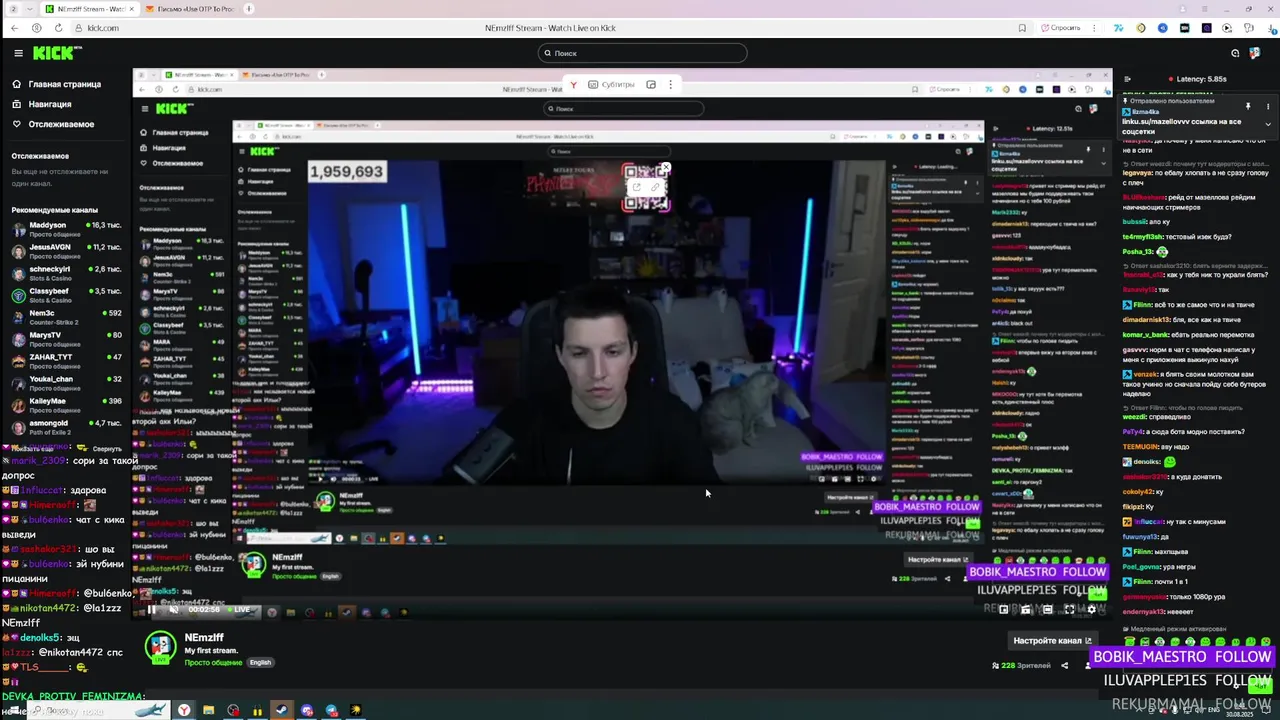Viewport: 1280px width, 720px height.
Task: Open Maddyson channel in main recommended list
Action: (66, 228)
